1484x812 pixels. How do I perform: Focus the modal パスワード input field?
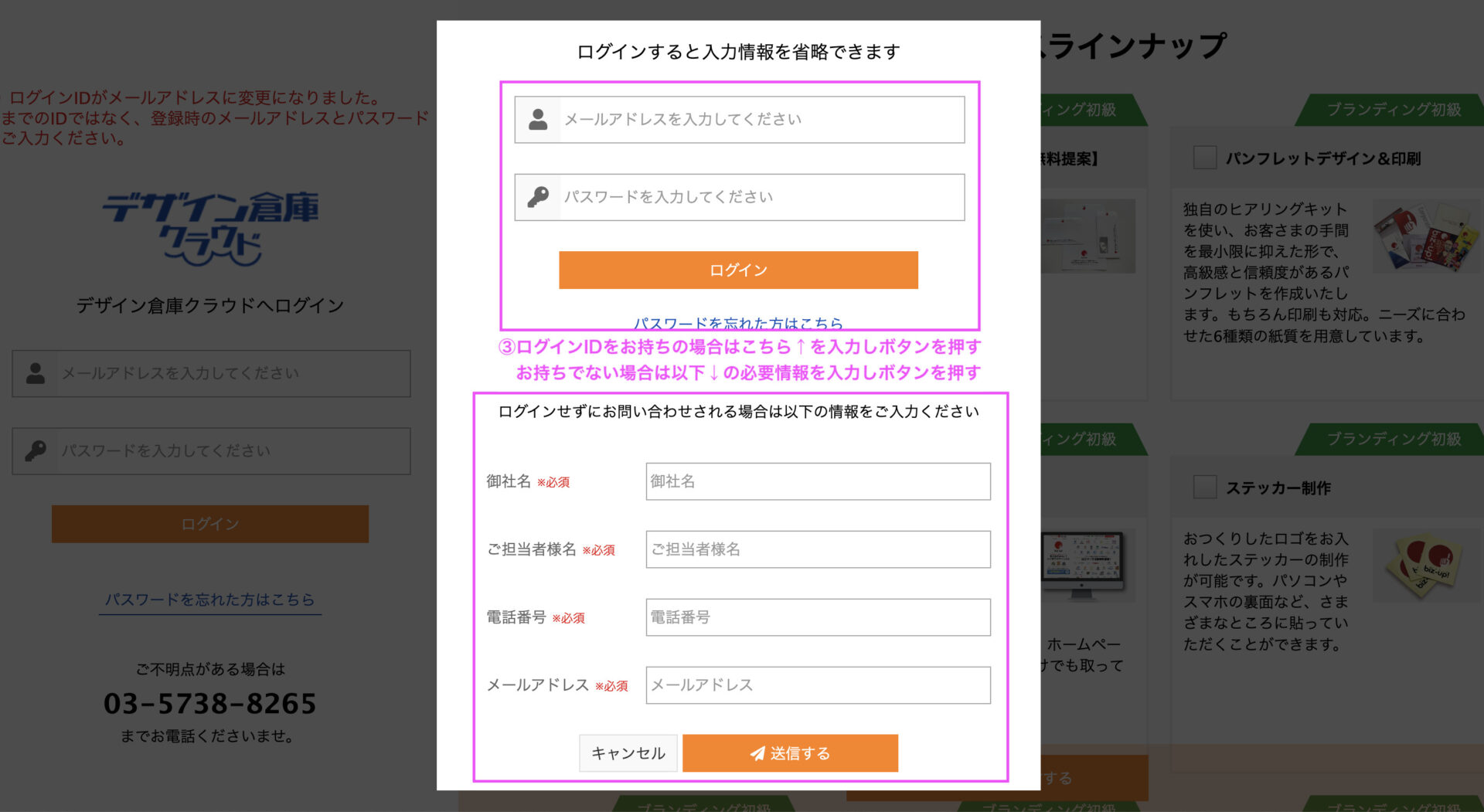[762, 197]
